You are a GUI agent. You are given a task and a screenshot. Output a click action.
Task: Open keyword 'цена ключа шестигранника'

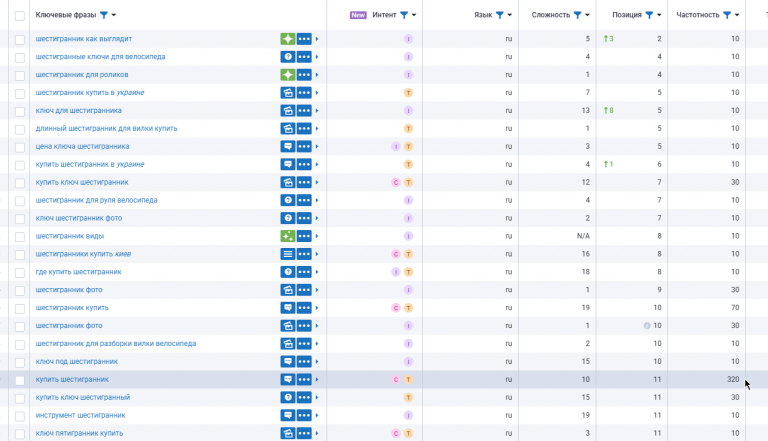pos(82,147)
